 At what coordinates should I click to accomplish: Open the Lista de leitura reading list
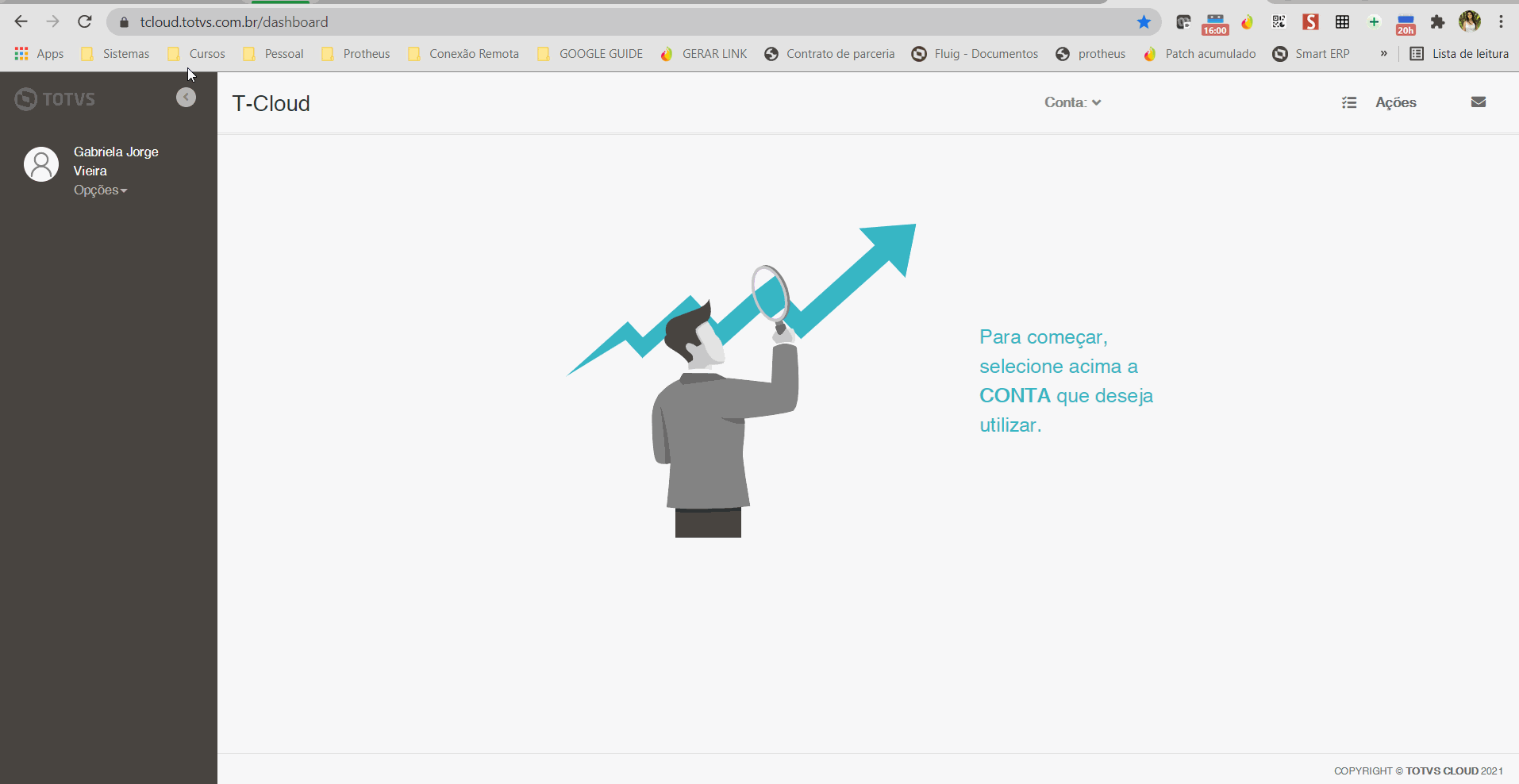click(1459, 54)
